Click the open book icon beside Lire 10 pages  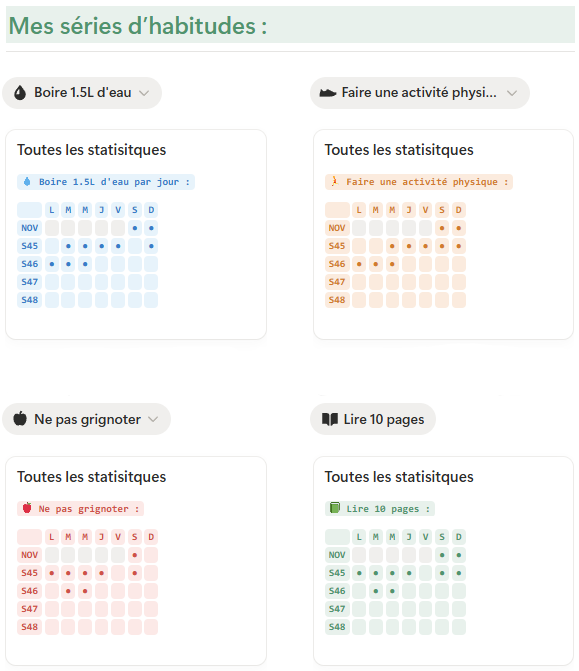coord(330,419)
